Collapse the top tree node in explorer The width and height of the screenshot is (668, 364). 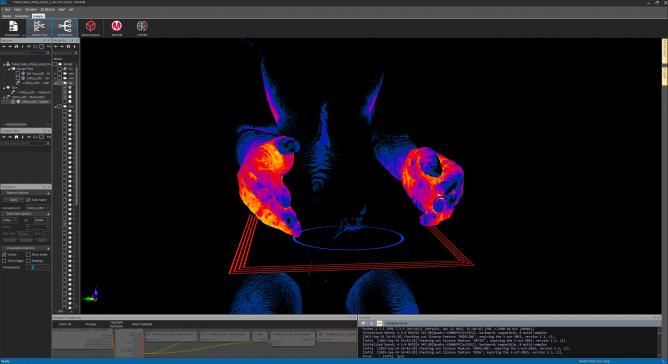[x=4, y=64]
